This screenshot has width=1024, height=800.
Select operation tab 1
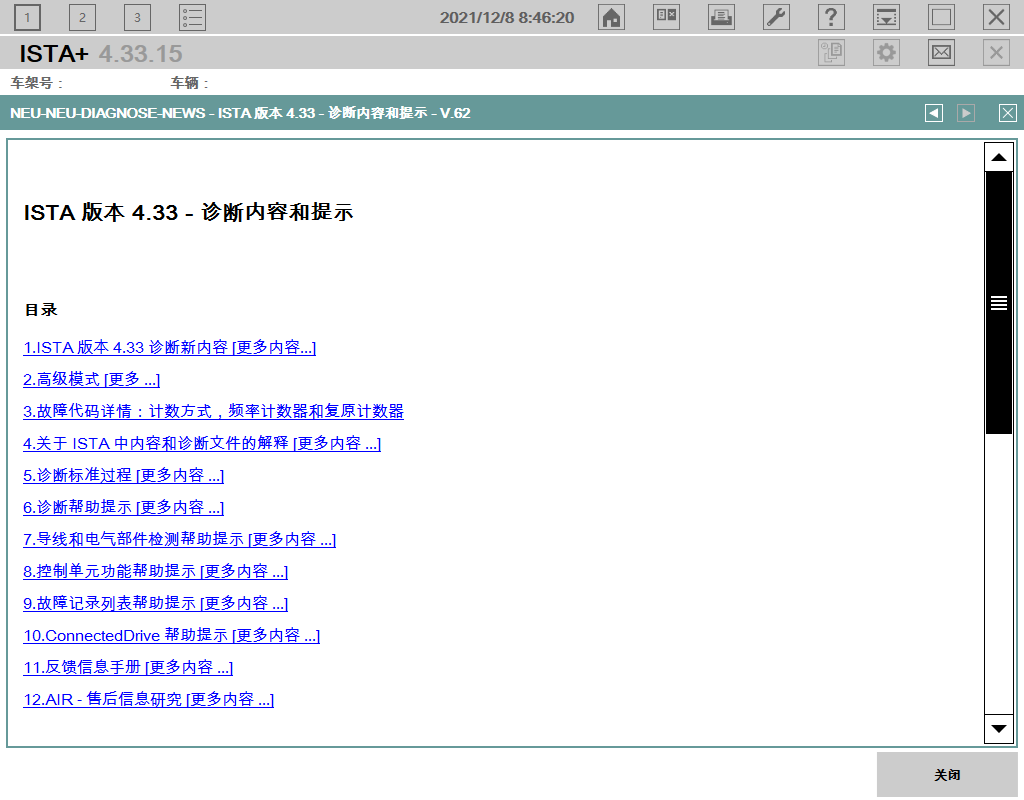point(27,18)
